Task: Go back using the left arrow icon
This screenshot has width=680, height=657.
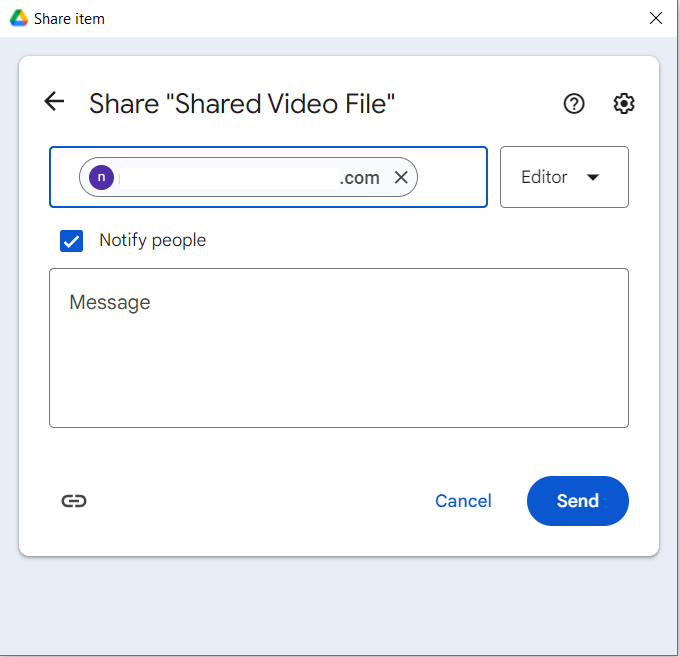Action: point(54,102)
